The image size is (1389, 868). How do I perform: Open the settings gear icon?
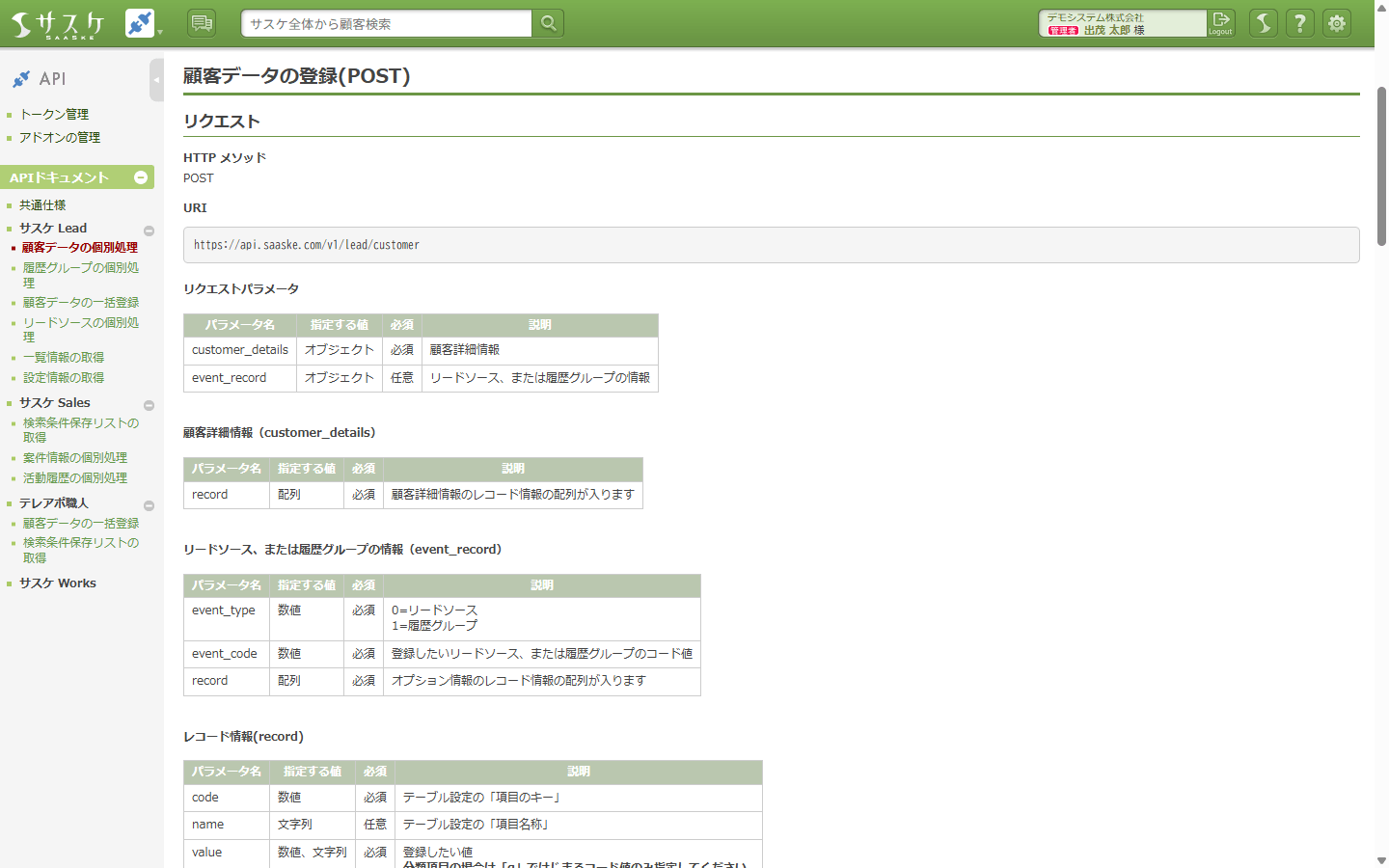1337,23
